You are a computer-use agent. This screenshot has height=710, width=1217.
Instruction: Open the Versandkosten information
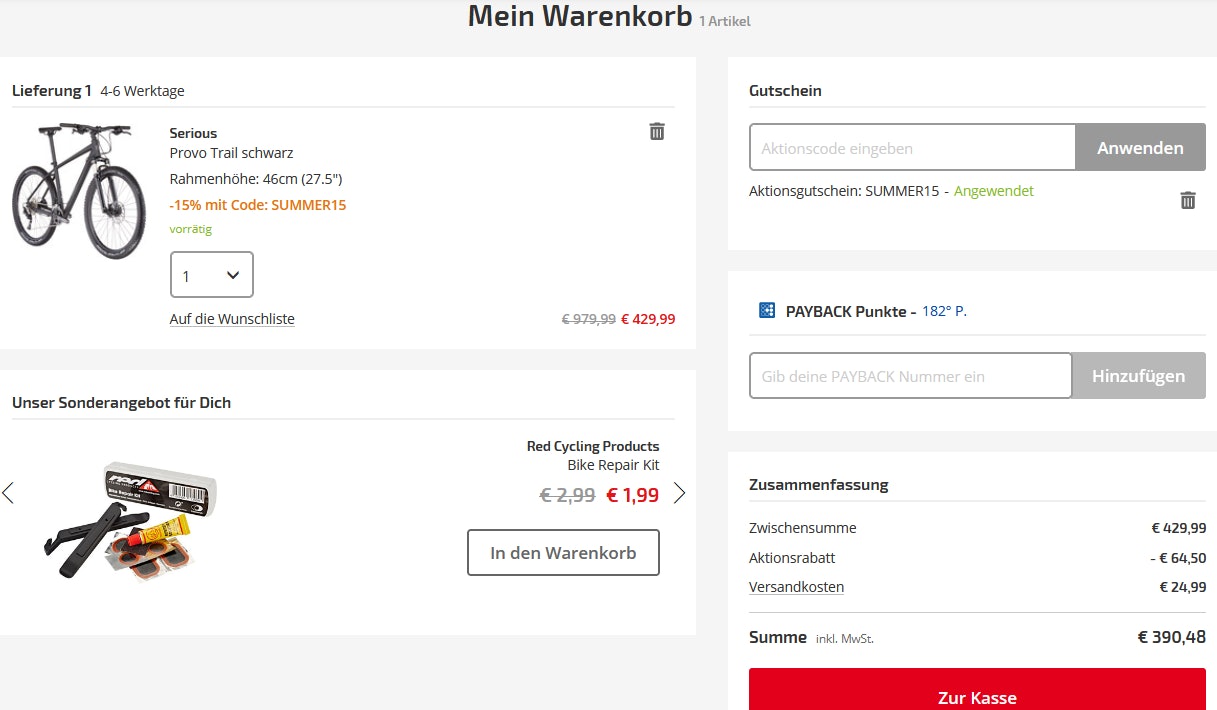(x=796, y=587)
